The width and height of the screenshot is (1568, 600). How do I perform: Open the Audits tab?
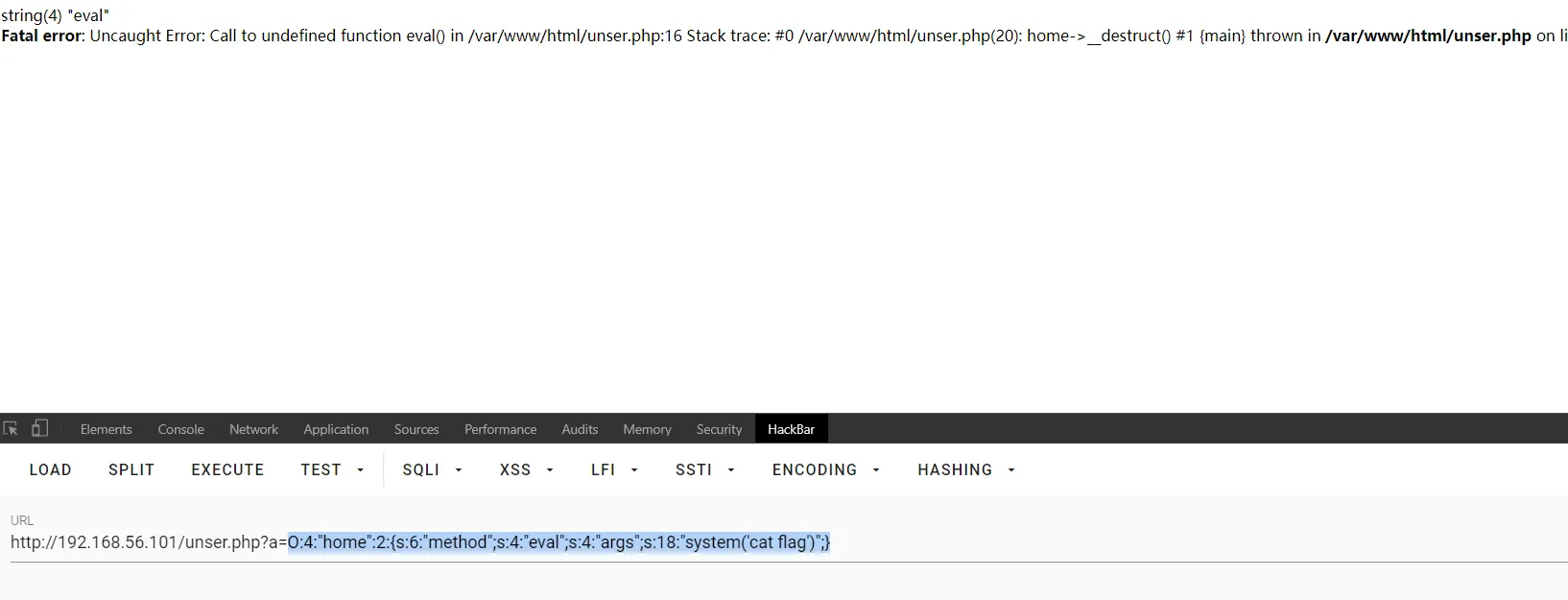coord(580,429)
